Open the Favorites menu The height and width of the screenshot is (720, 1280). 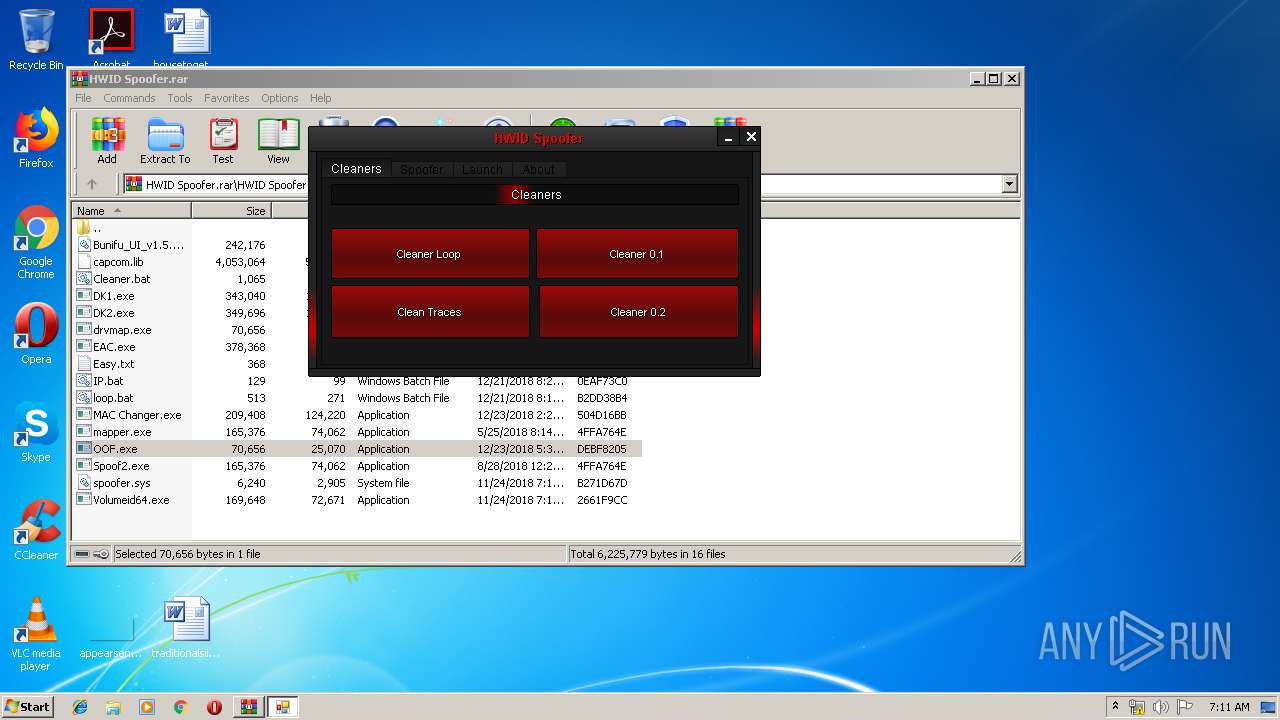coord(227,98)
